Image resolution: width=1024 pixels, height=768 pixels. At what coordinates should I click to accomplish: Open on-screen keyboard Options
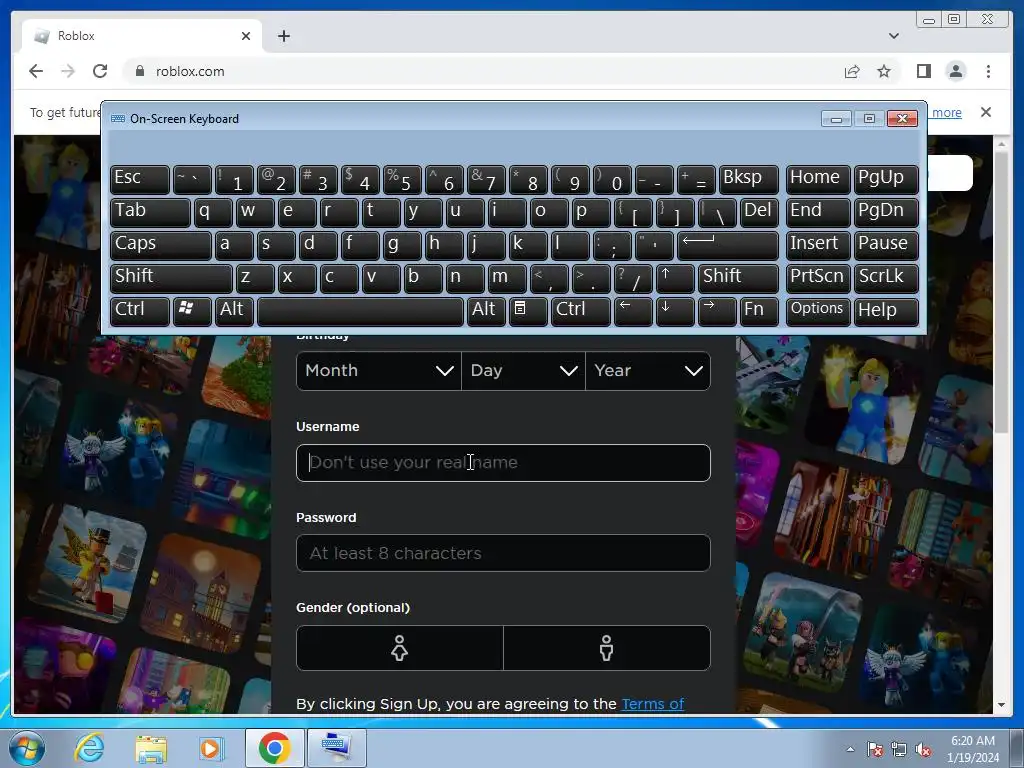tap(818, 312)
